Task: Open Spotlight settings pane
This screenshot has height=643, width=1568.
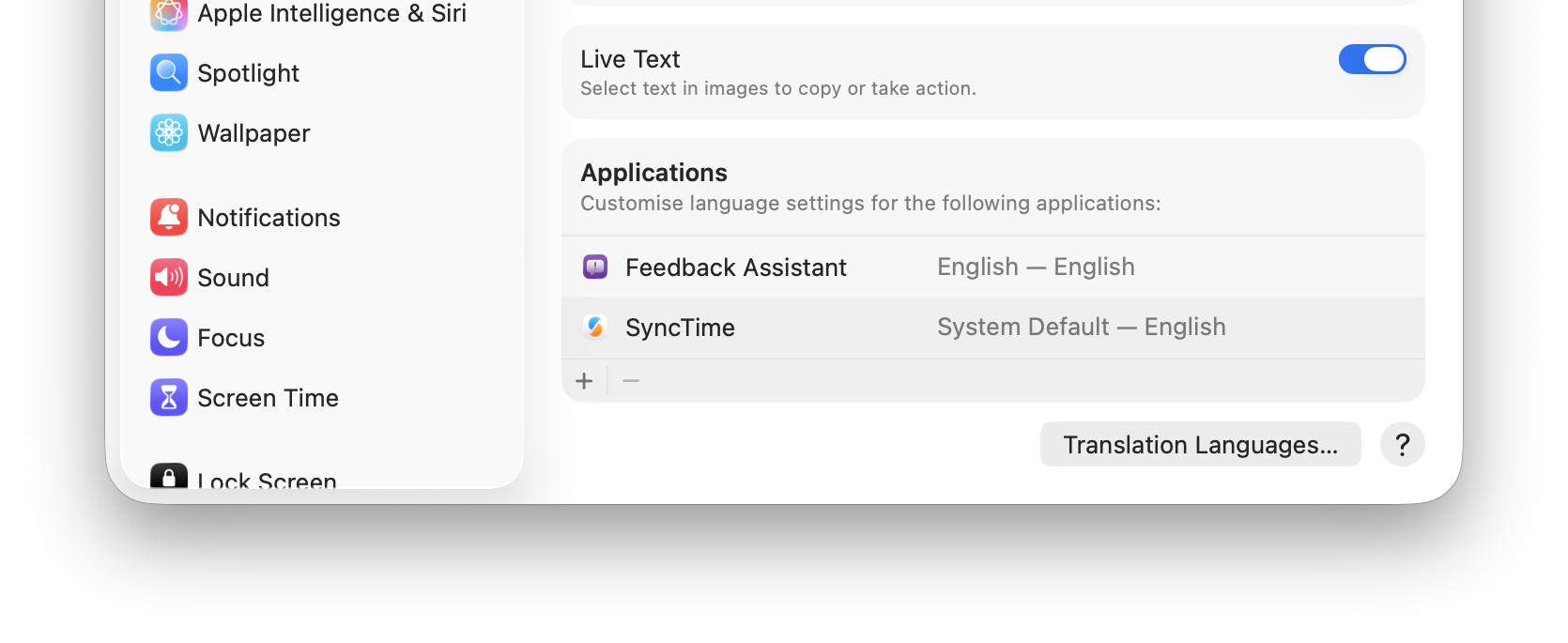Action: coord(249,73)
